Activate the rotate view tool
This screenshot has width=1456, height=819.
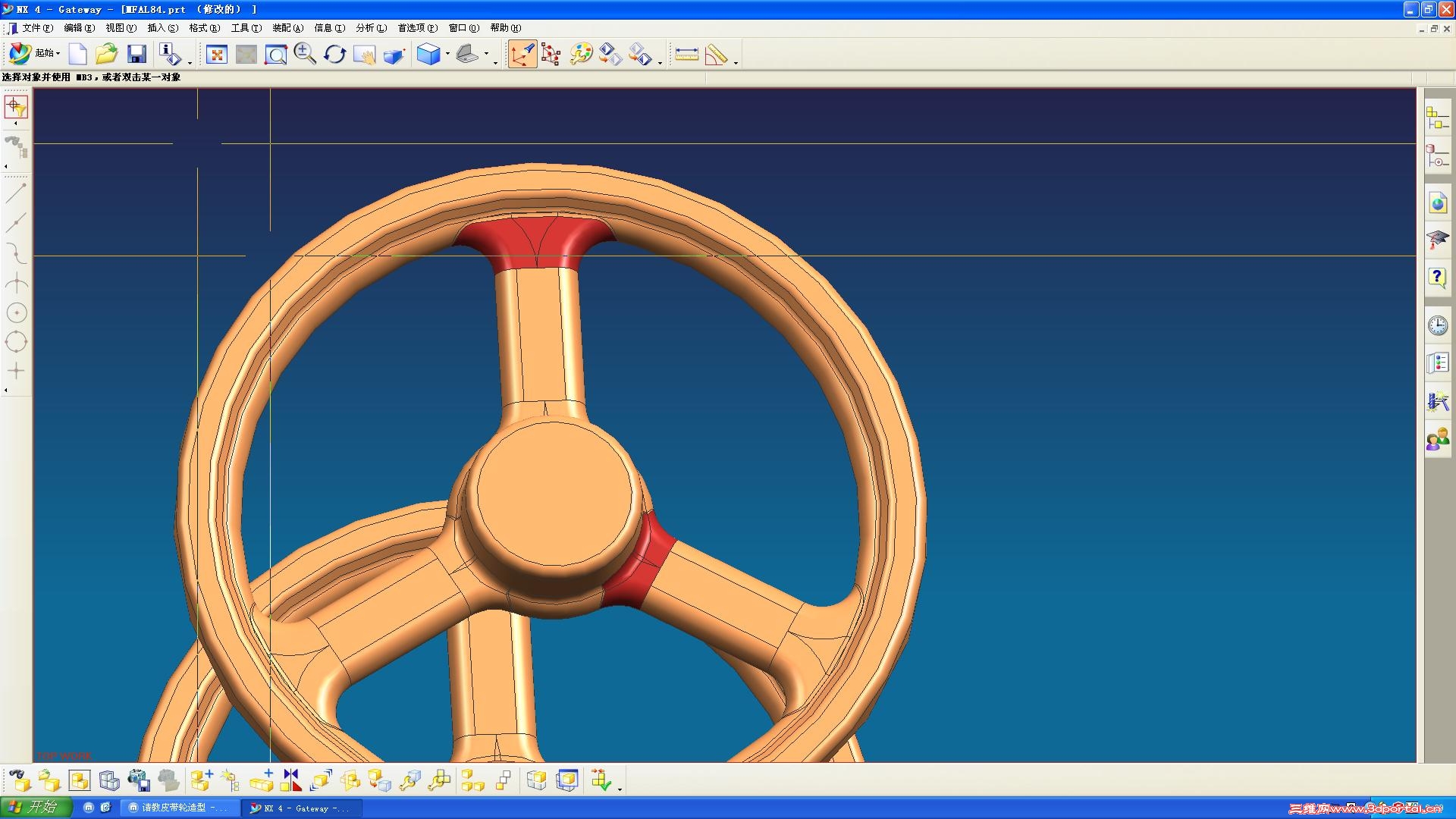(334, 55)
